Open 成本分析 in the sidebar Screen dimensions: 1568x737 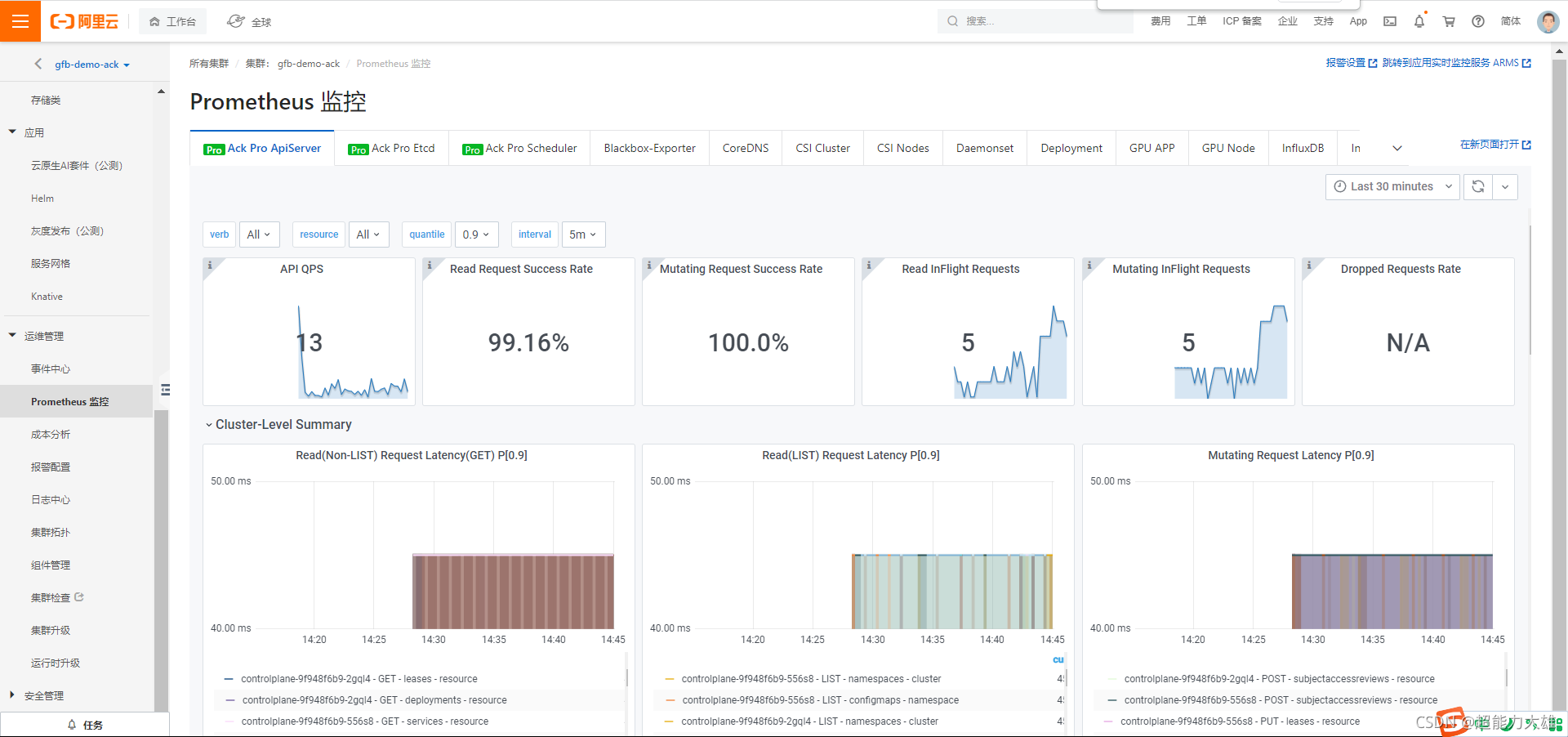tap(51, 435)
